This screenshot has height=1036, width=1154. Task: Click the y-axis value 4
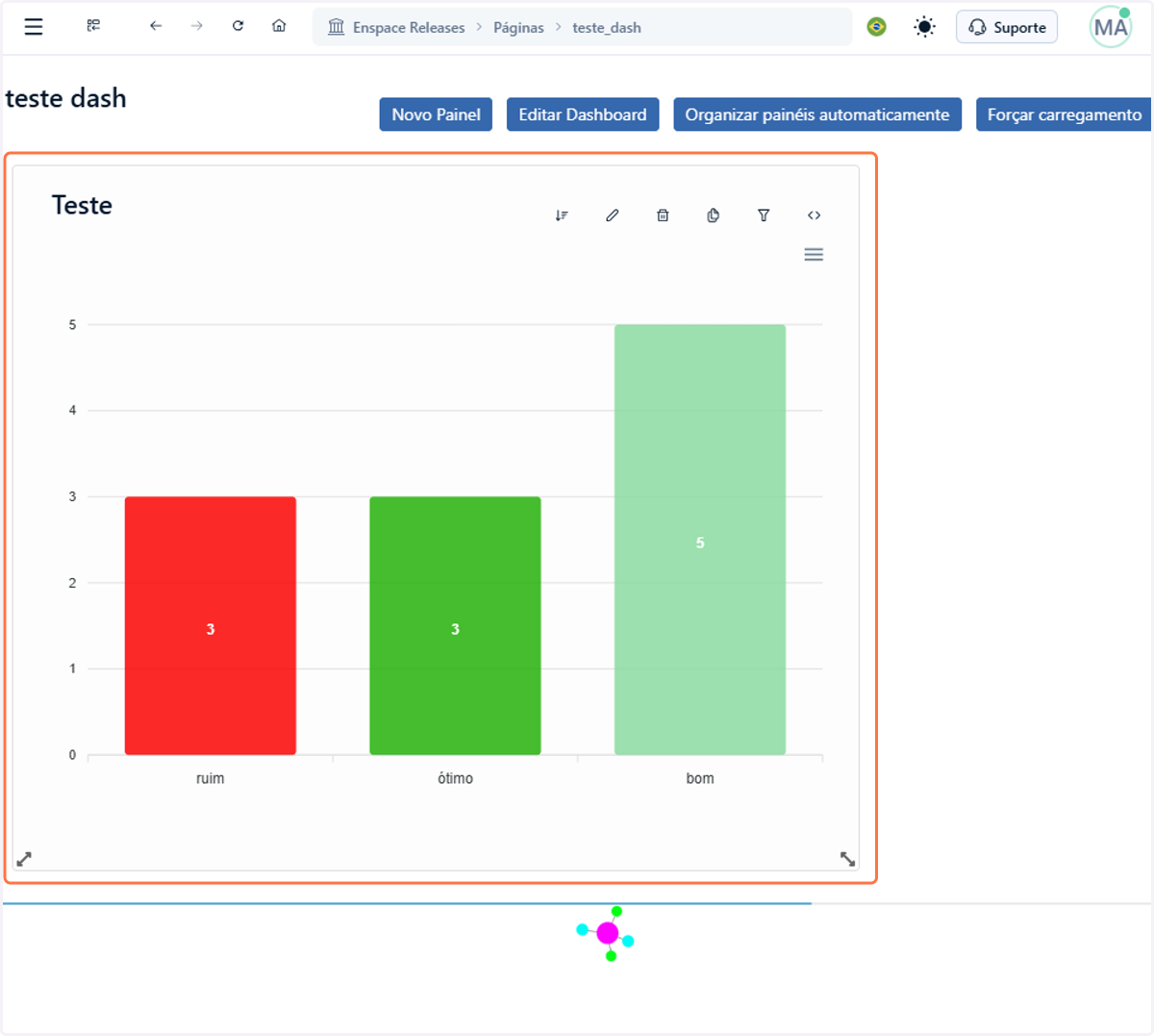[x=72, y=411]
